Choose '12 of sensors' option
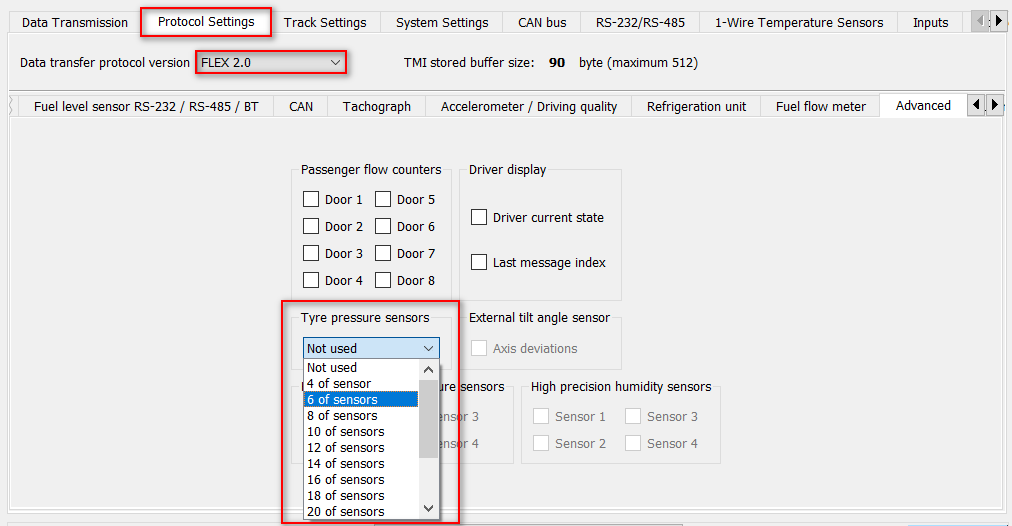 pos(345,448)
